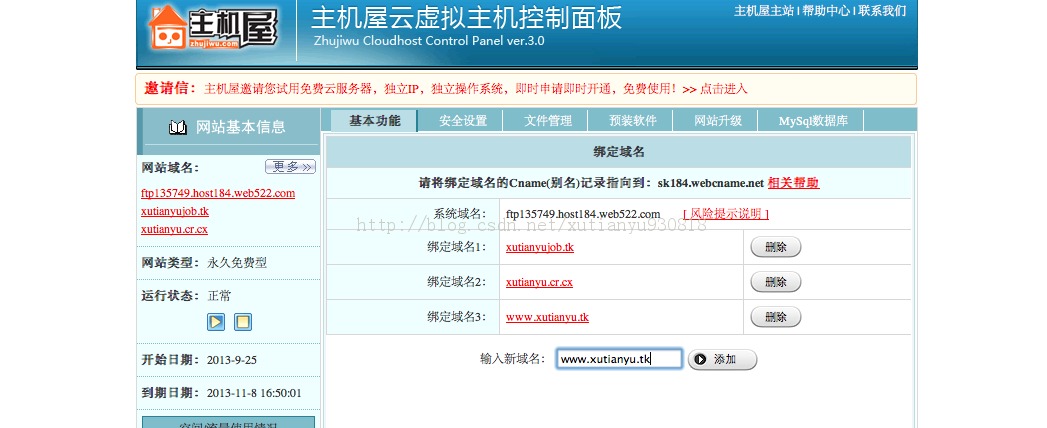Click the sk184.webcname.net CNAME target text

(710, 183)
